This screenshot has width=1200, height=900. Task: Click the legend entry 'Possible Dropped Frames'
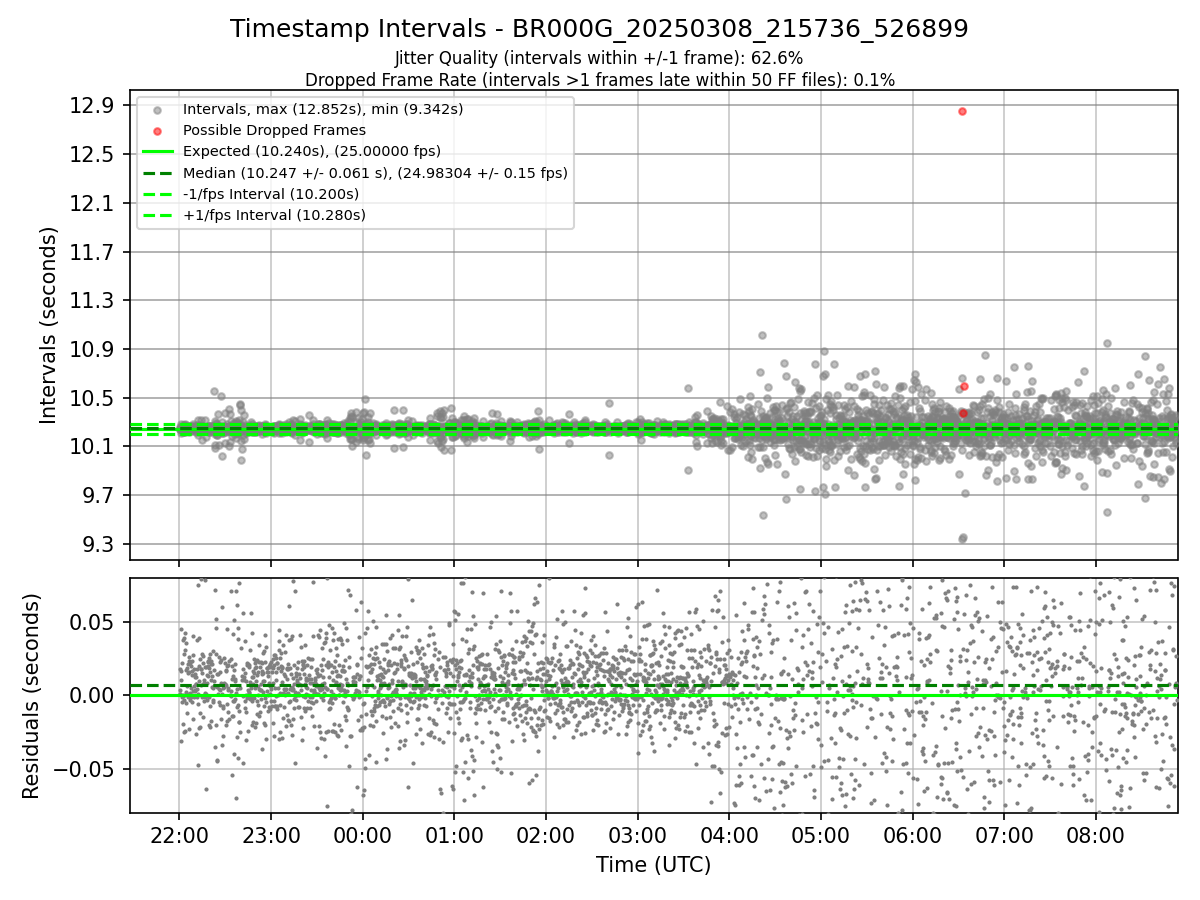274,130
